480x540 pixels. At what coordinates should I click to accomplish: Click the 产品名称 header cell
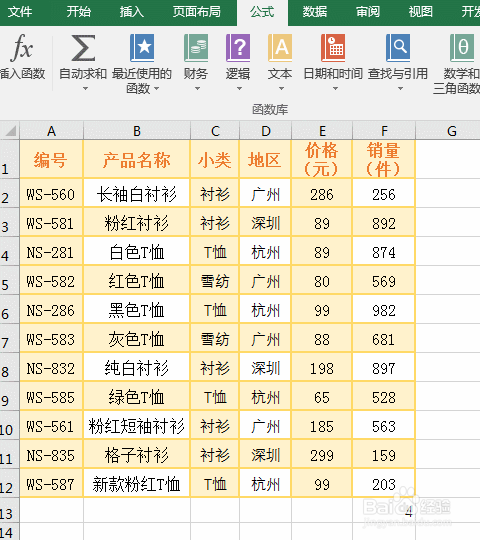(137, 159)
